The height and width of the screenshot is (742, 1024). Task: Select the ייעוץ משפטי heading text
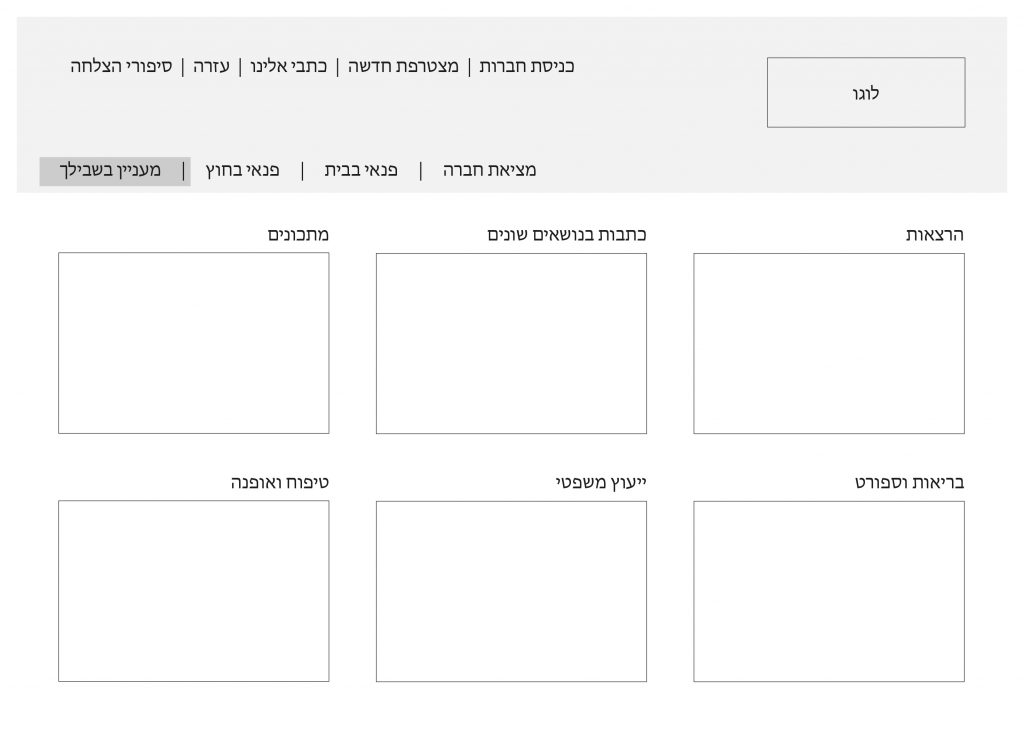tap(602, 483)
